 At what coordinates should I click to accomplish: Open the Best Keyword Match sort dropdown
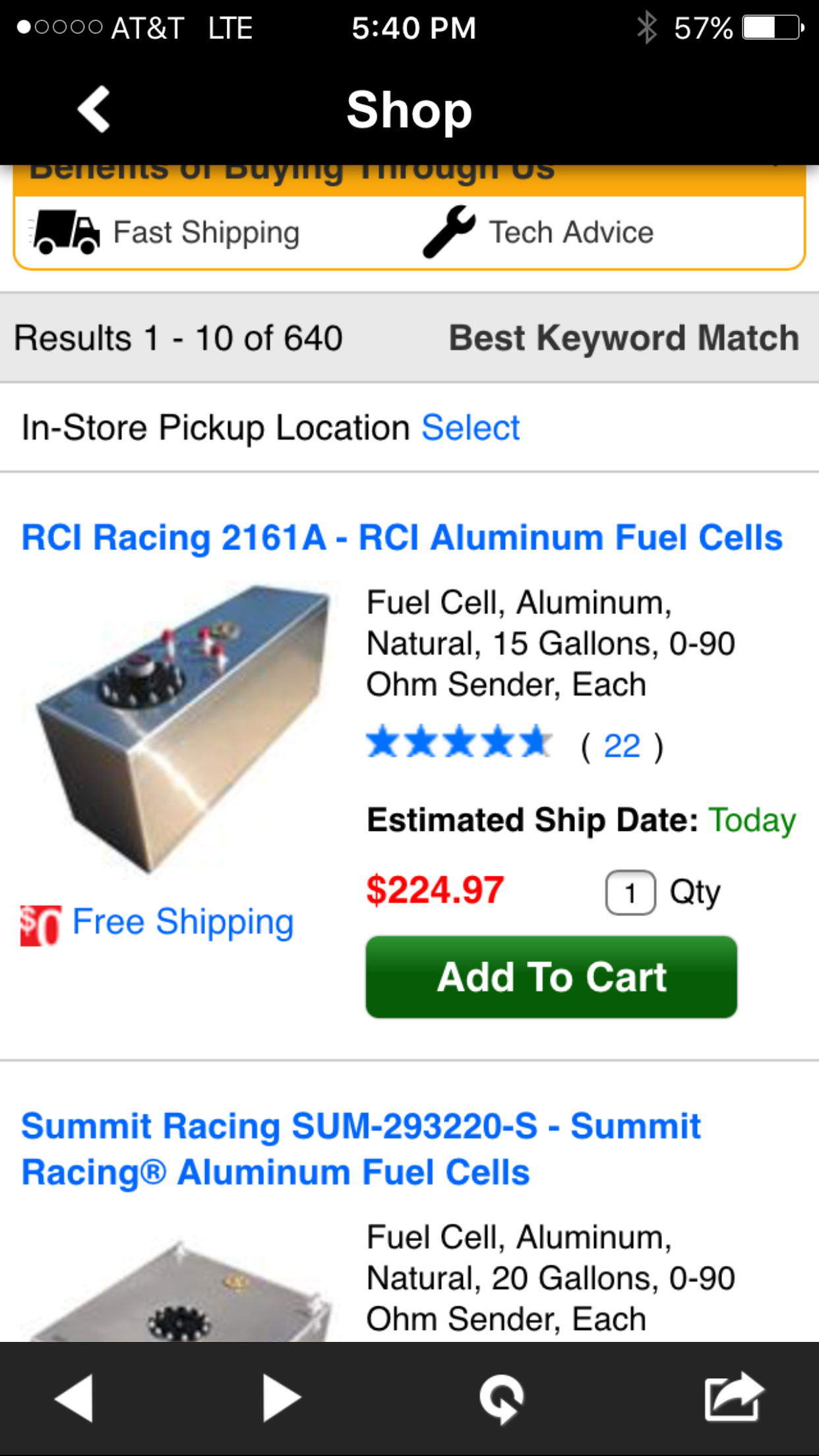pyautogui.click(x=623, y=338)
